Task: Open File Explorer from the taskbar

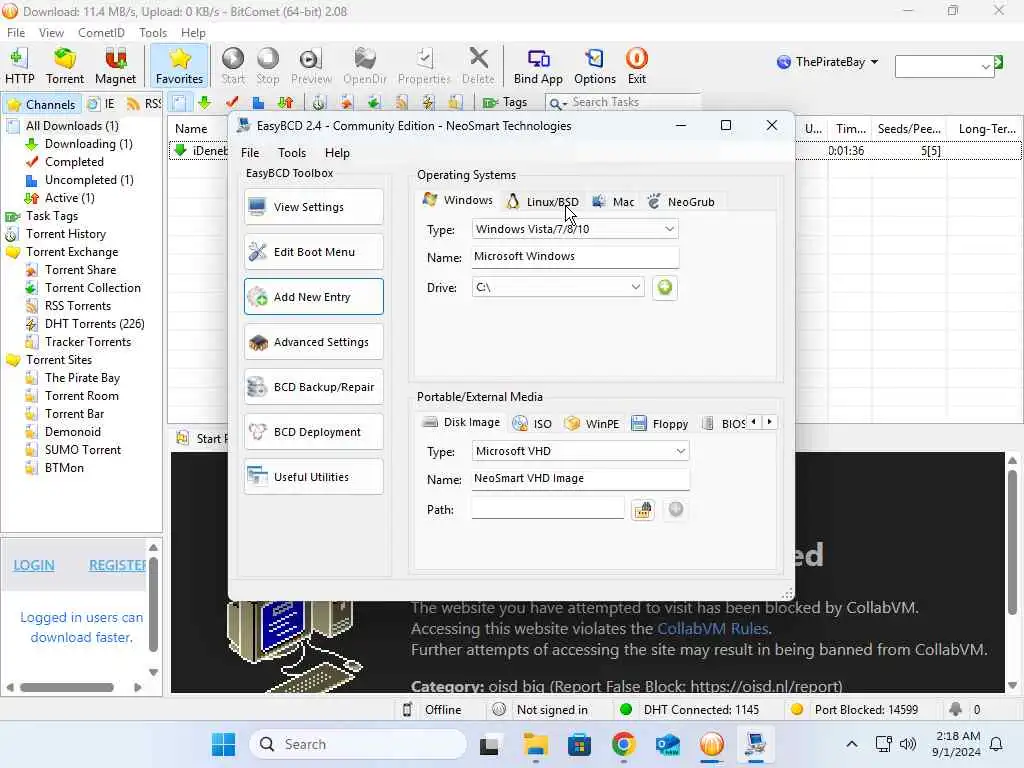Action: click(x=536, y=744)
